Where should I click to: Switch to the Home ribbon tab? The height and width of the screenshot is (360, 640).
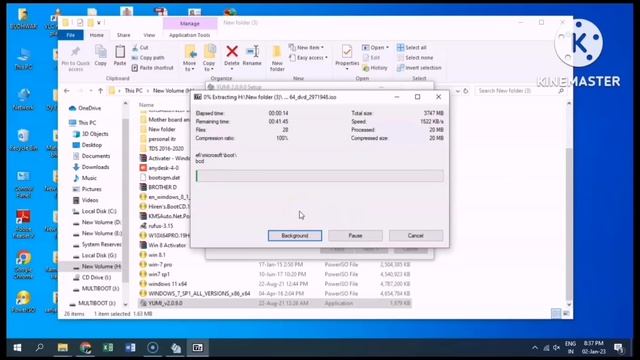coord(97,35)
